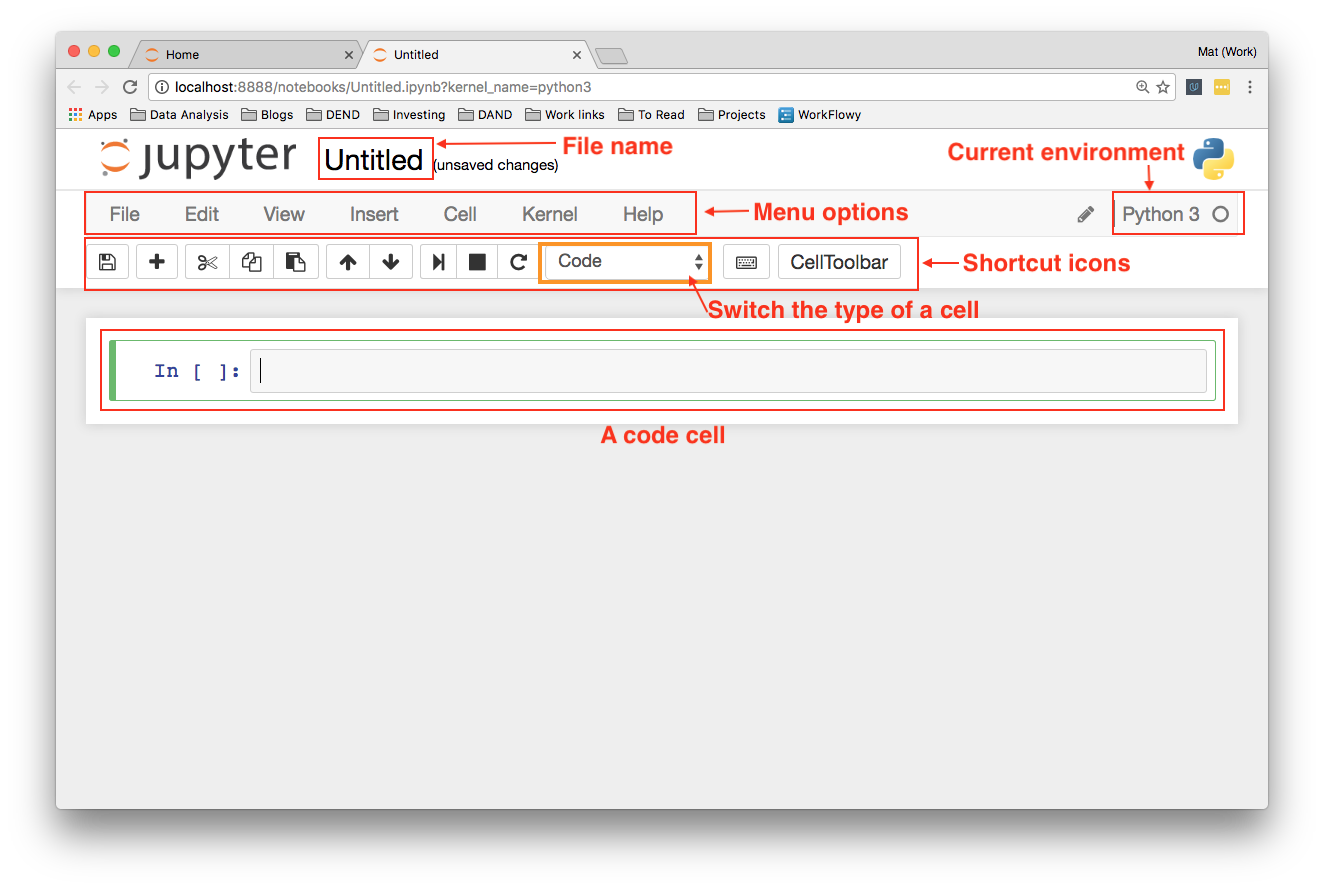Screen dimensions: 1324x889
Task: Copy the selected cell icon
Action: point(252,262)
